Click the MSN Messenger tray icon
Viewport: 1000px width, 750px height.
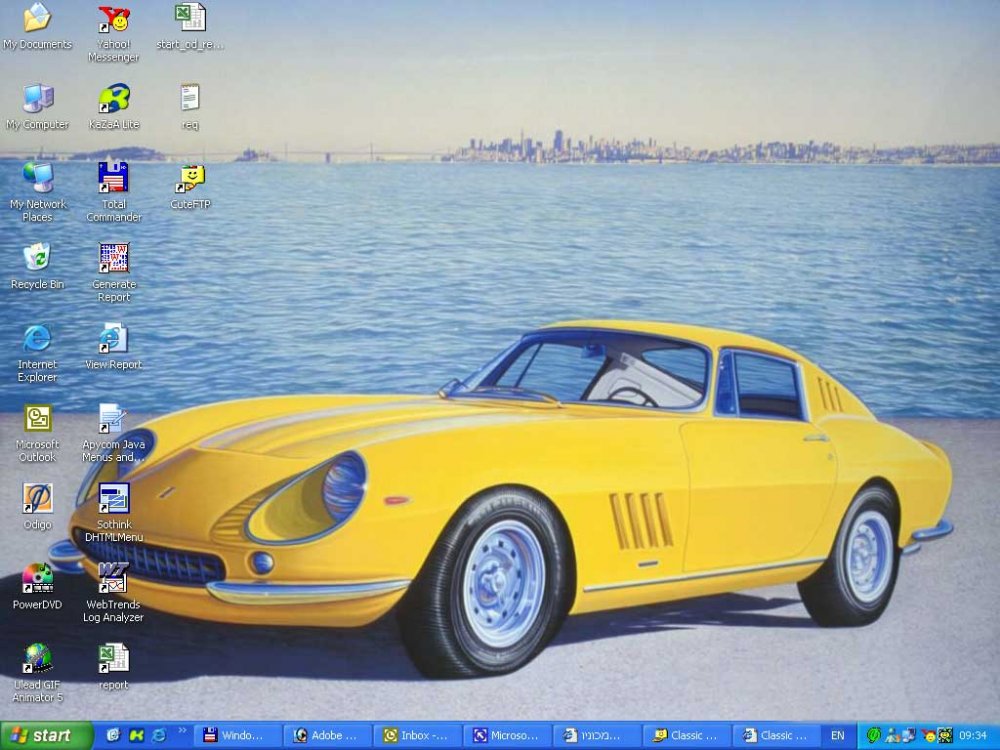click(x=892, y=735)
